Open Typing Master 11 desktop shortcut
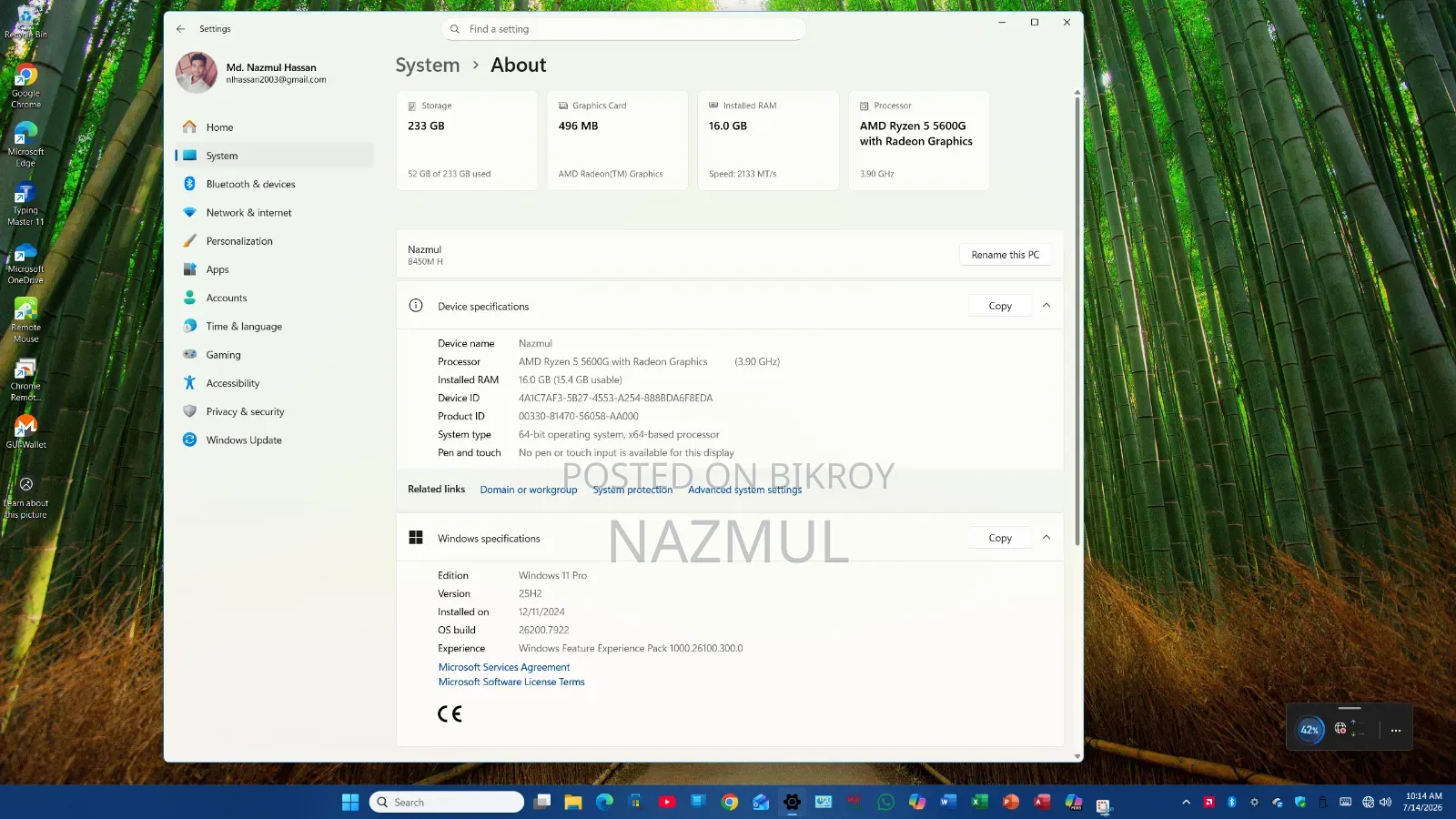Image resolution: width=1456 pixels, height=819 pixels. (x=25, y=204)
